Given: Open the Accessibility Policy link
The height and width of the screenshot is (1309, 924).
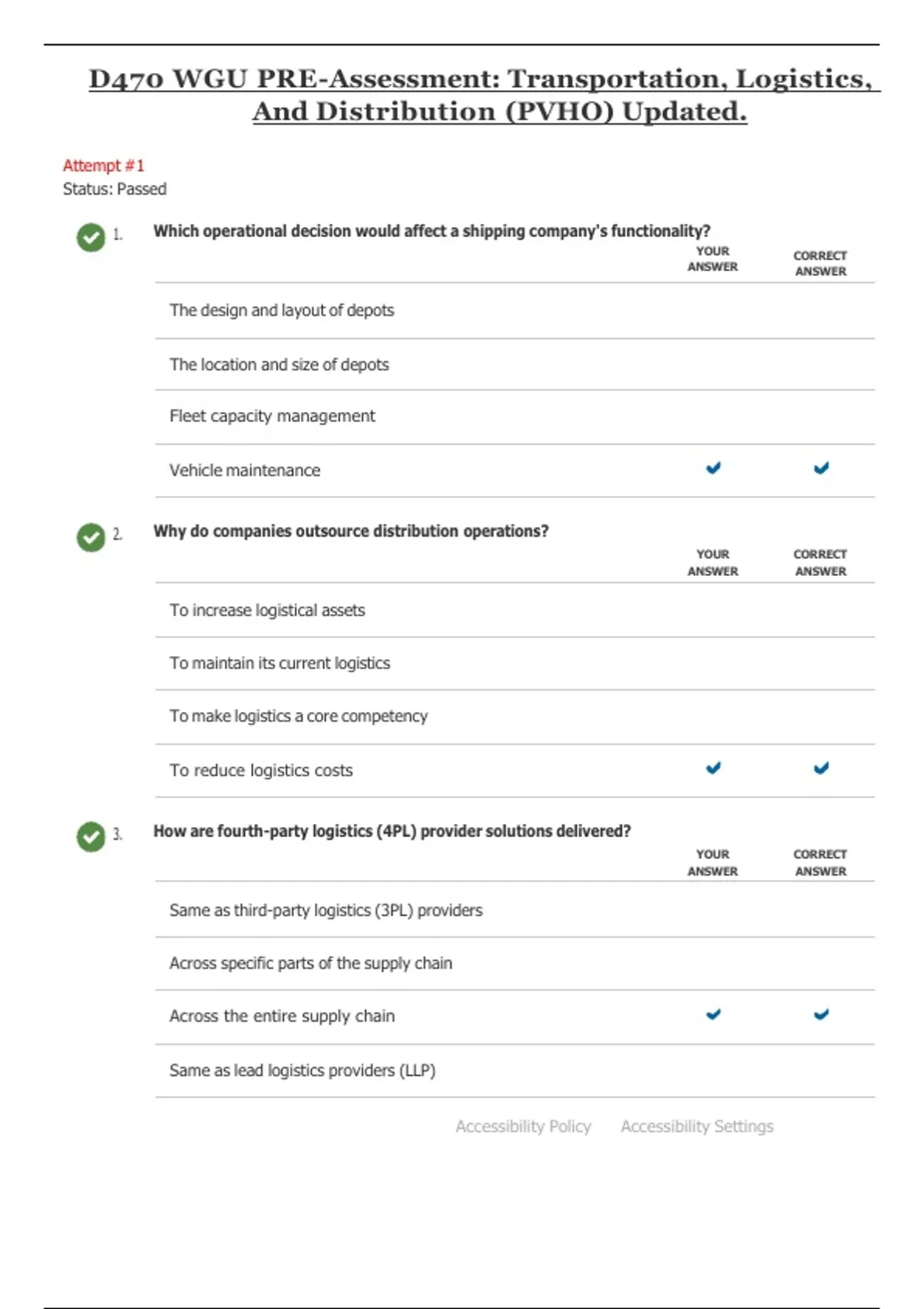Looking at the screenshot, I should [523, 1127].
